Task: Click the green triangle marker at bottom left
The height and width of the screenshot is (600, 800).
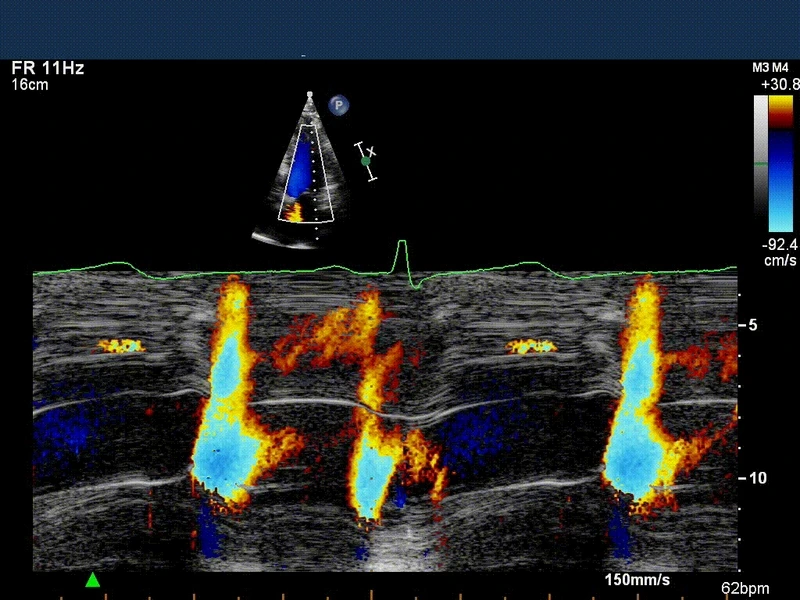Action: point(93,579)
